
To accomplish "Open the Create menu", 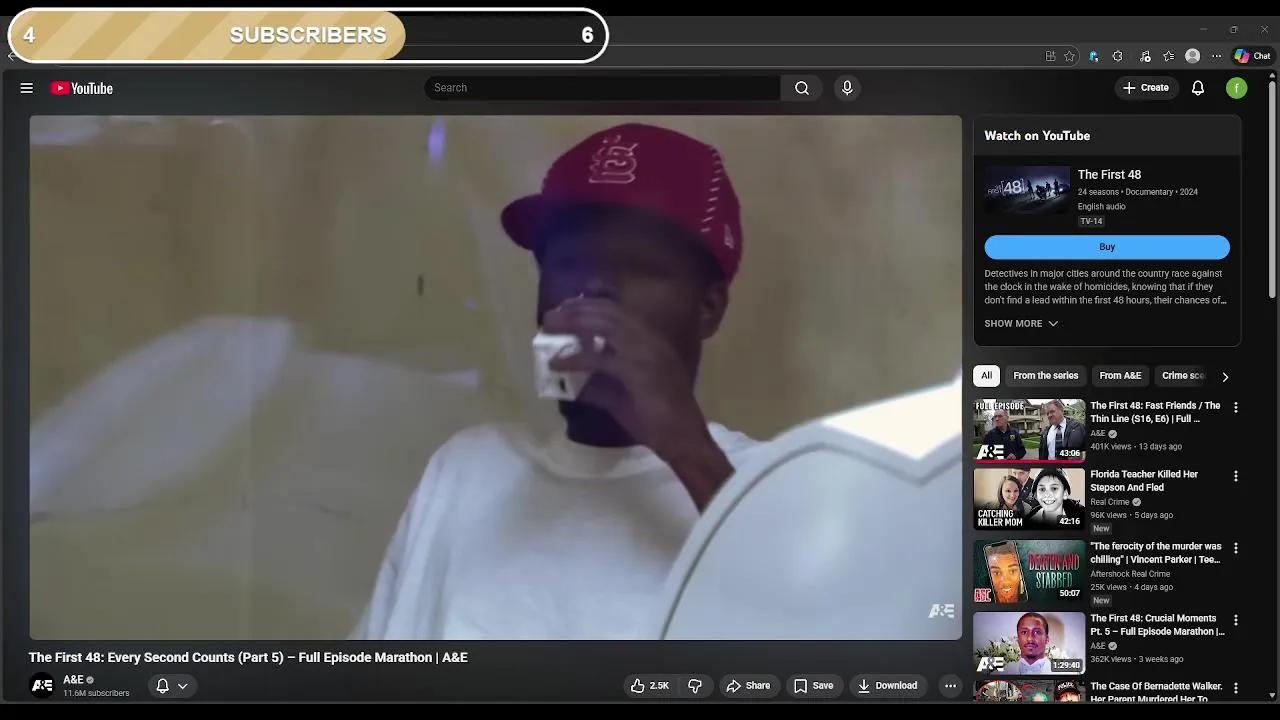I will (x=1145, y=88).
